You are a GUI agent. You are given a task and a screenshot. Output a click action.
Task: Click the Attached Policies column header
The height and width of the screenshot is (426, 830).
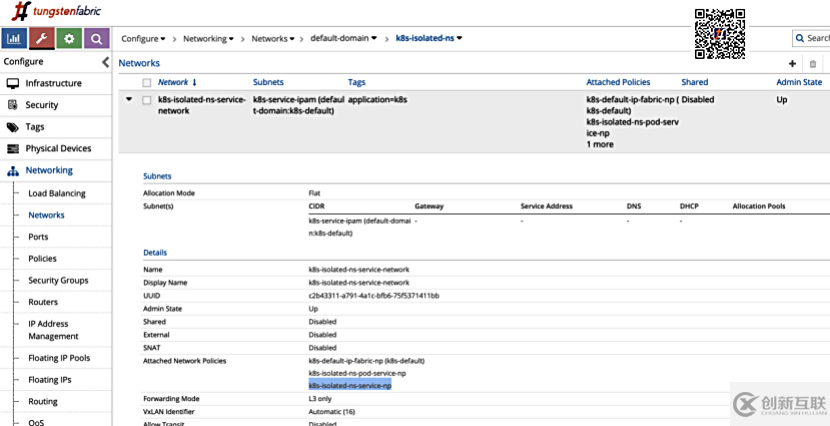tap(618, 82)
